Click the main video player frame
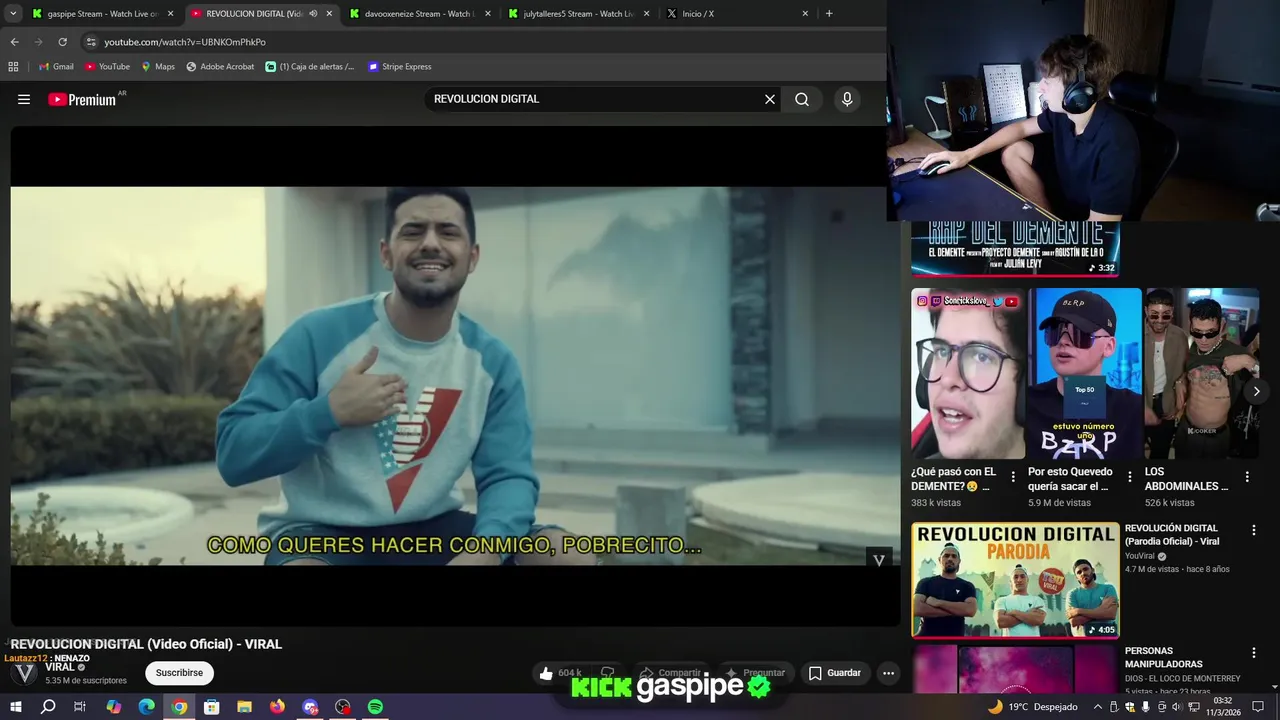This screenshot has width=1280, height=720. [x=455, y=376]
